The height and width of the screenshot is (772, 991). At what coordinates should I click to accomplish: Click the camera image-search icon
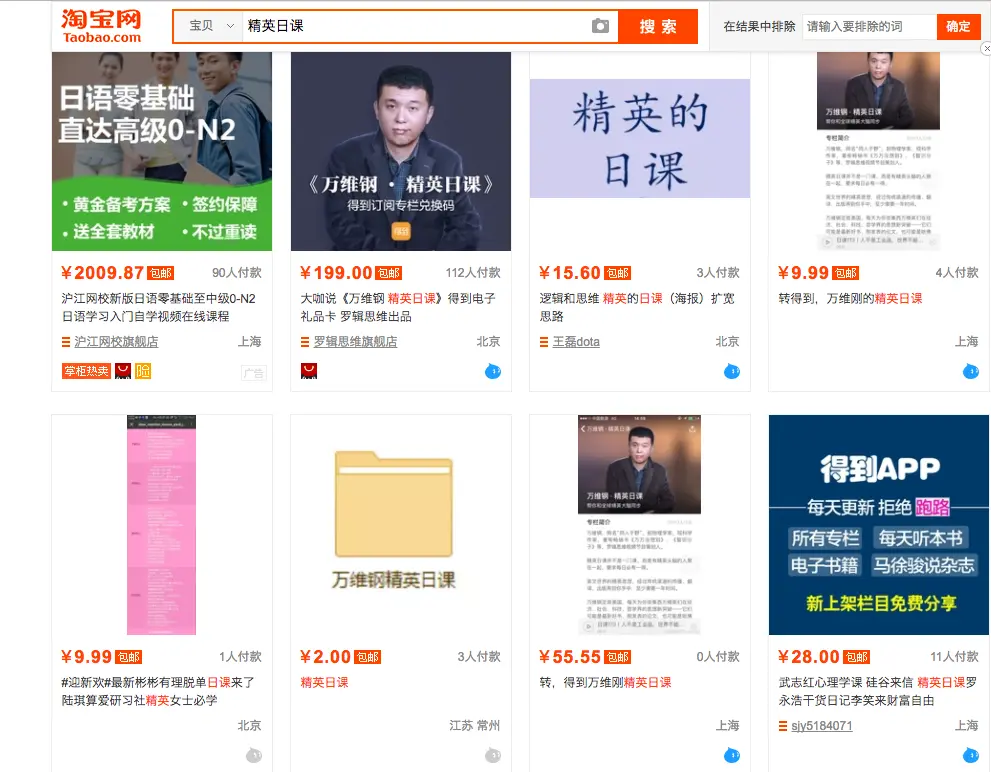tap(600, 26)
